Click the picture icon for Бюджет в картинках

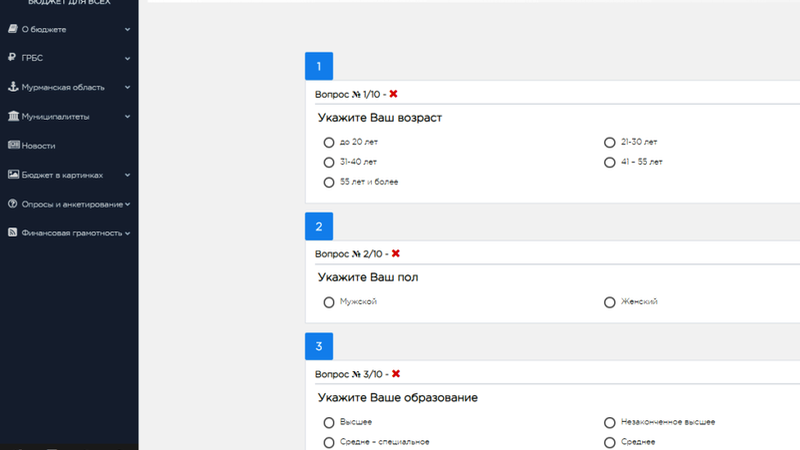(13, 175)
